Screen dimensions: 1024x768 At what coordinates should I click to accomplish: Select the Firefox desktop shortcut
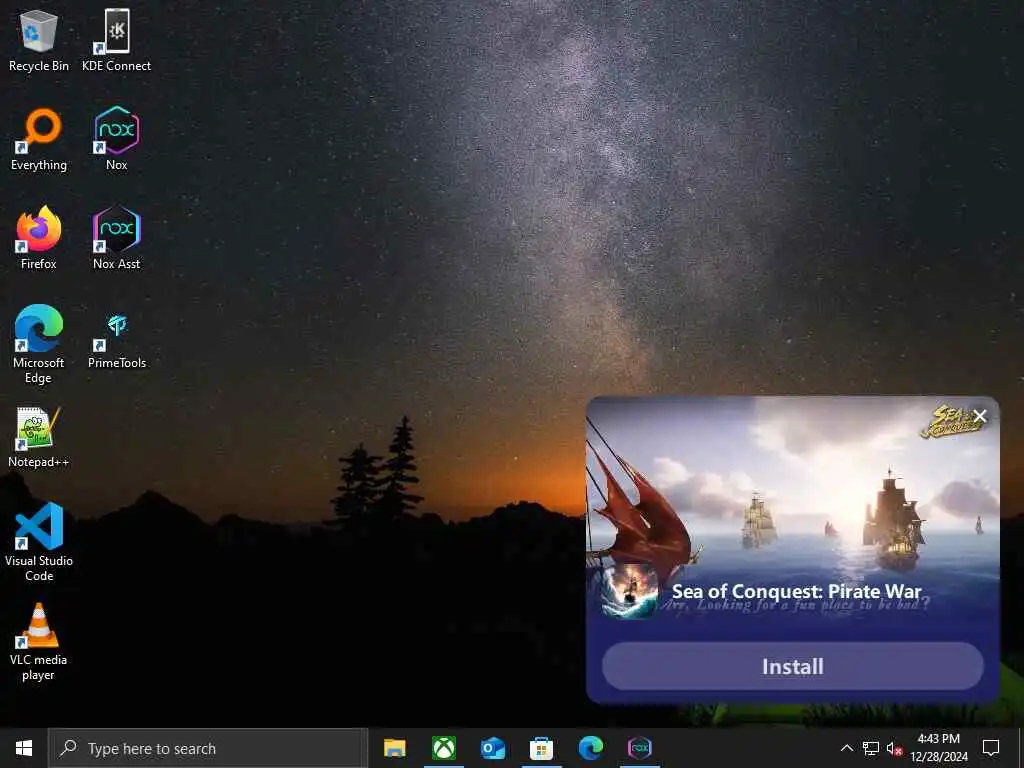point(39,238)
